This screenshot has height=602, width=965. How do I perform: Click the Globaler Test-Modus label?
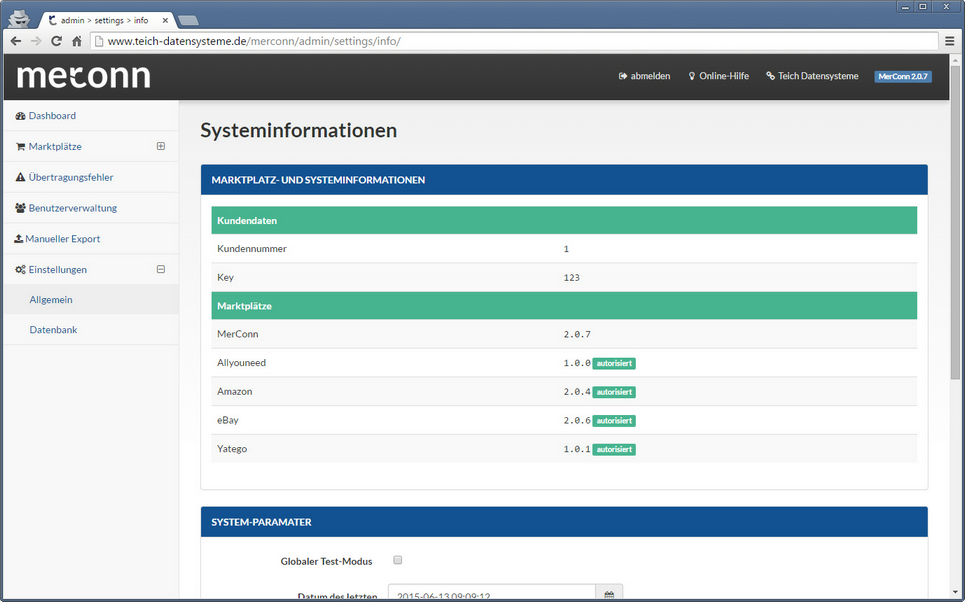tap(326, 561)
